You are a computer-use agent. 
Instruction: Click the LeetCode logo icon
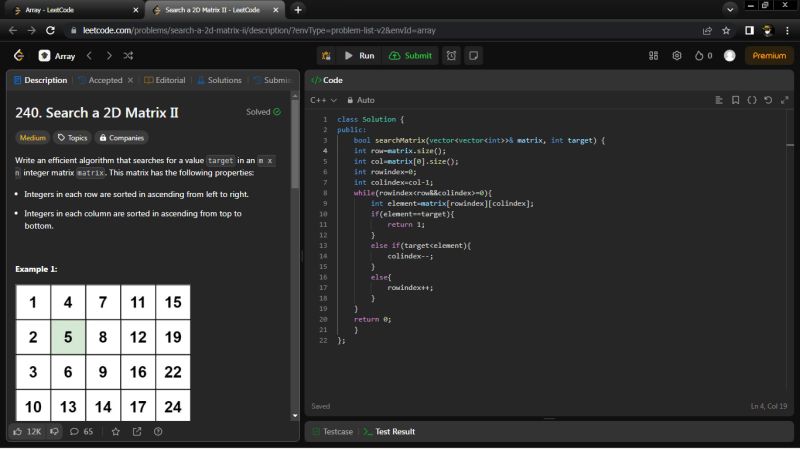(18, 56)
